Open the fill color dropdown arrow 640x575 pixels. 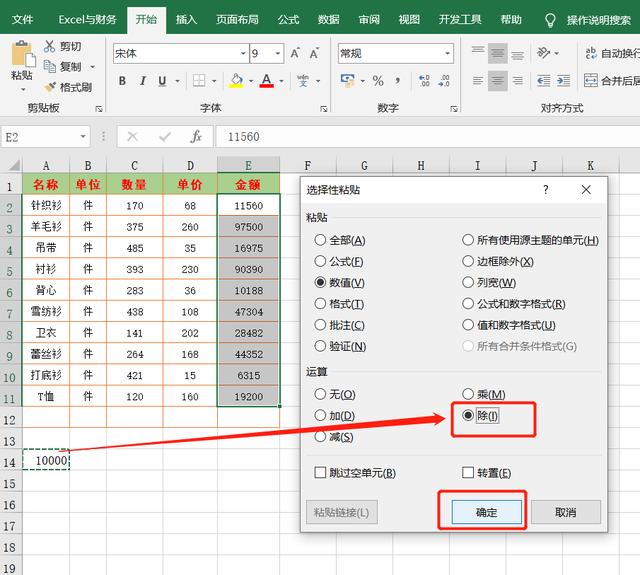251,81
